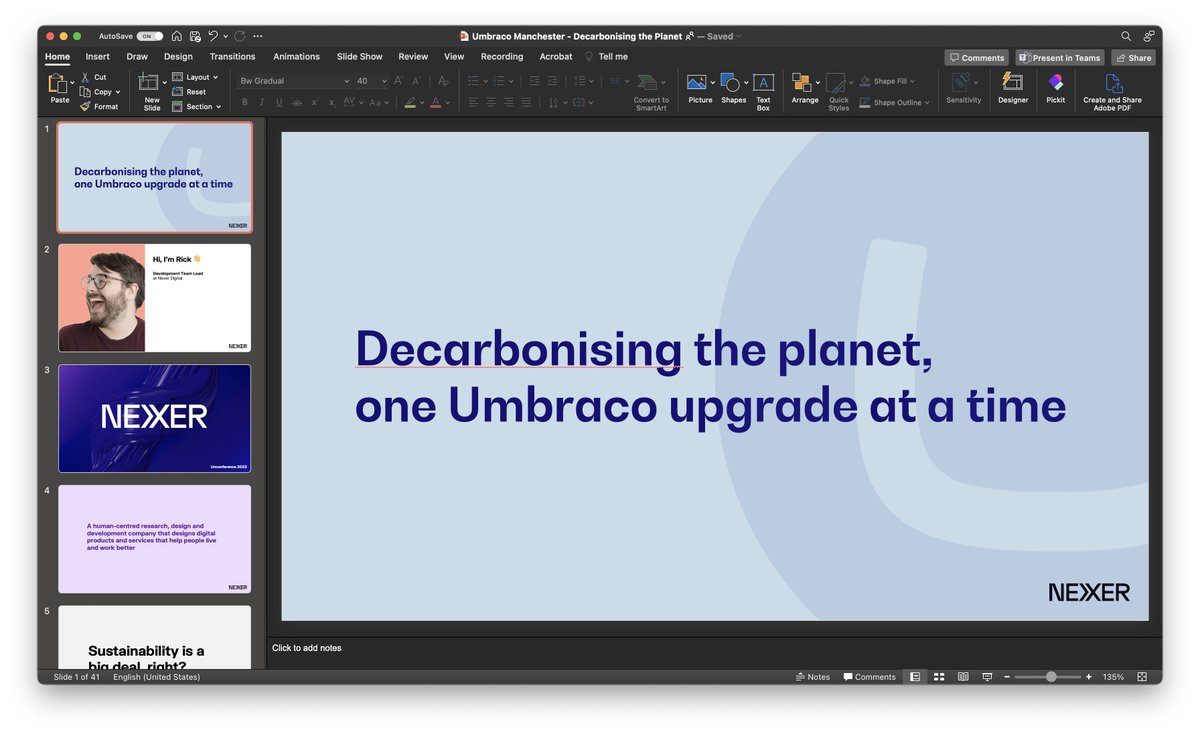This screenshot has height=734, width=1200.
Task: Click the Share button
Action: 1133,58
